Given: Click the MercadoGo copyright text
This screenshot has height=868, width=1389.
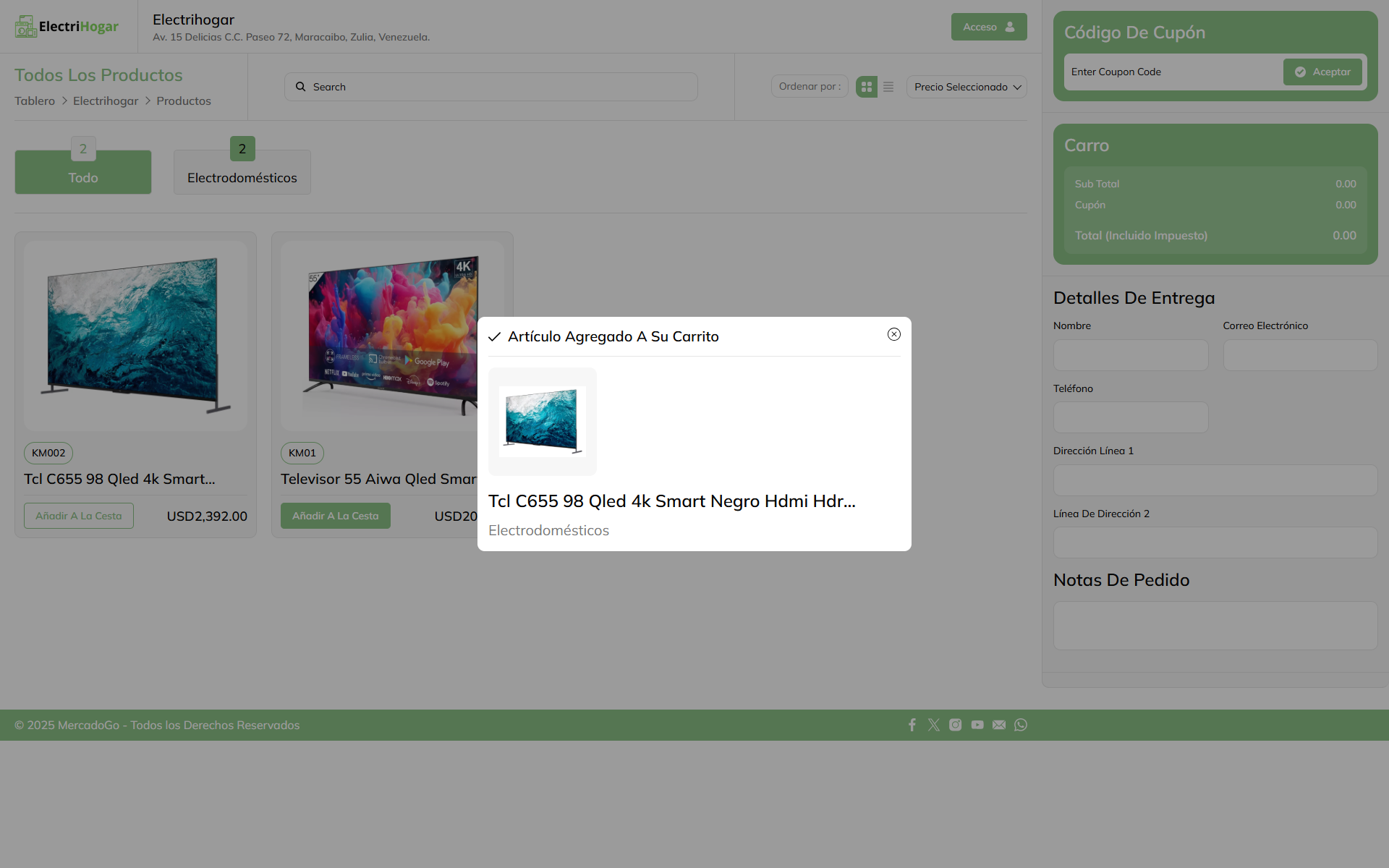Looking at the screenshot, I should (157, 725).
